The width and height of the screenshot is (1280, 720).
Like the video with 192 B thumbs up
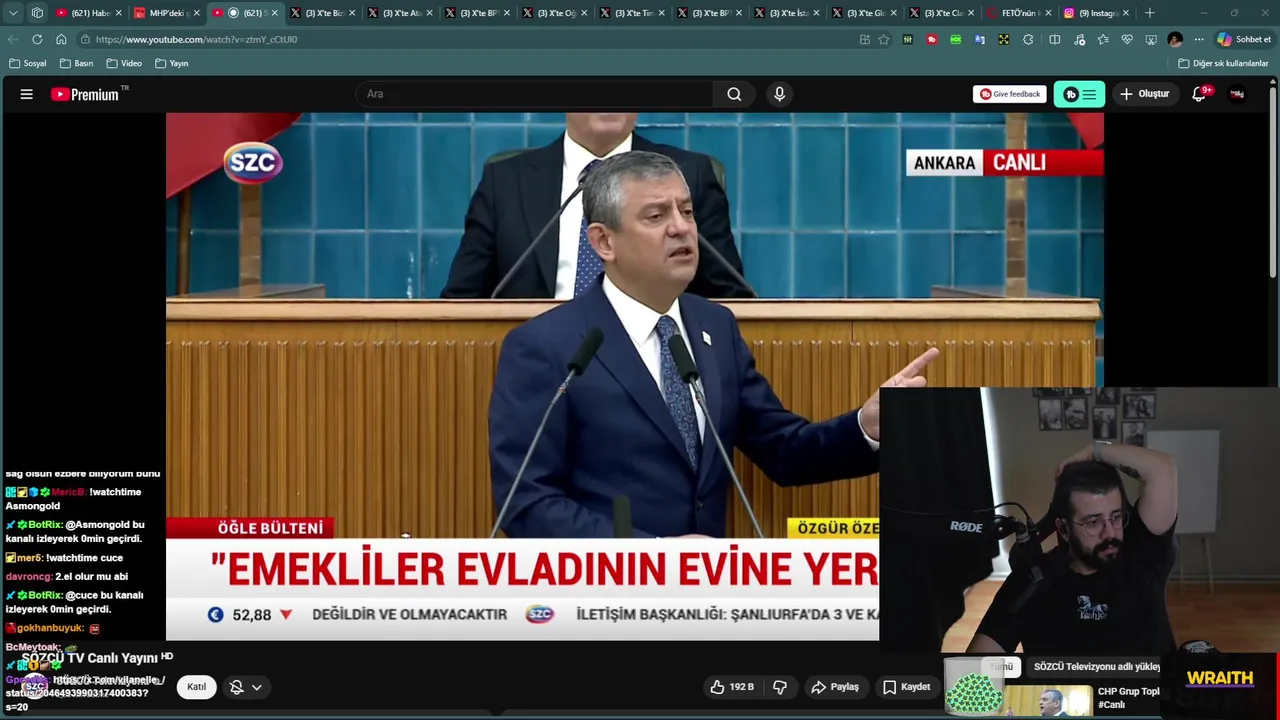click(x=732, y=687)
